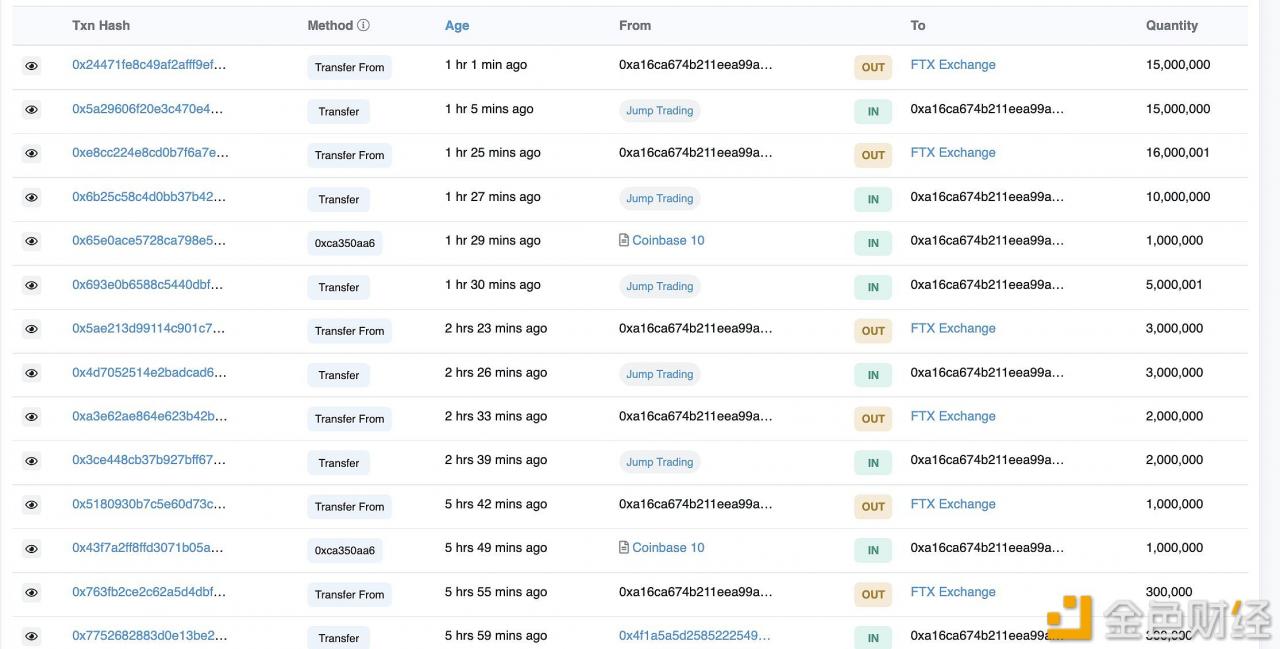Go to transaction 0x65e0ace5728ca798e5
1280x649 pixels.
click(x=149, y=241)
